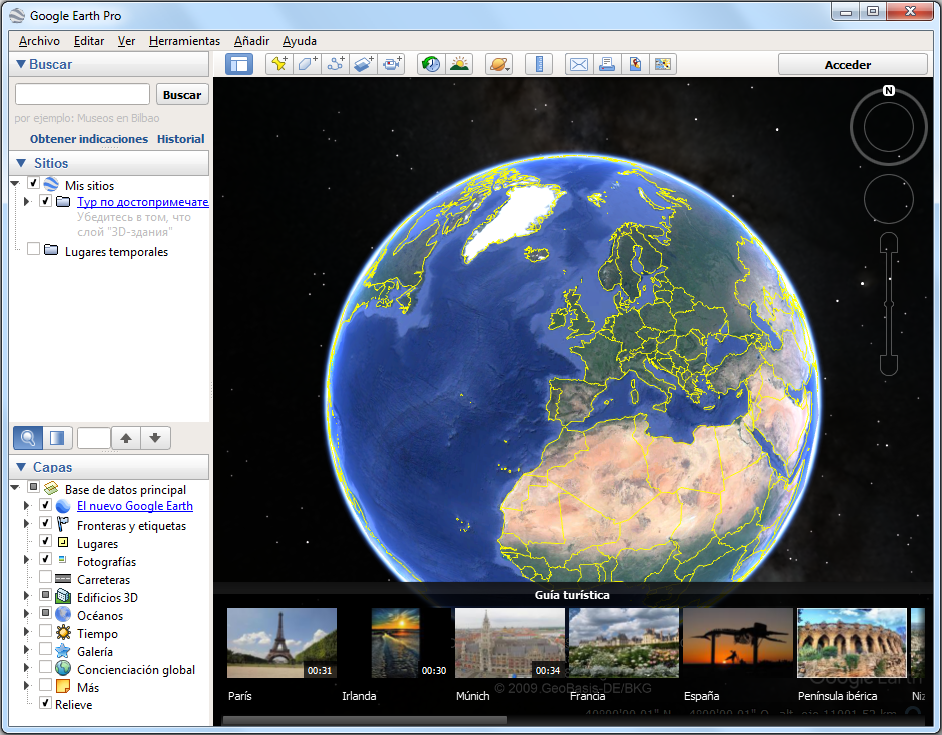Check the Edificios 3D layer

[x=43, y=597]
